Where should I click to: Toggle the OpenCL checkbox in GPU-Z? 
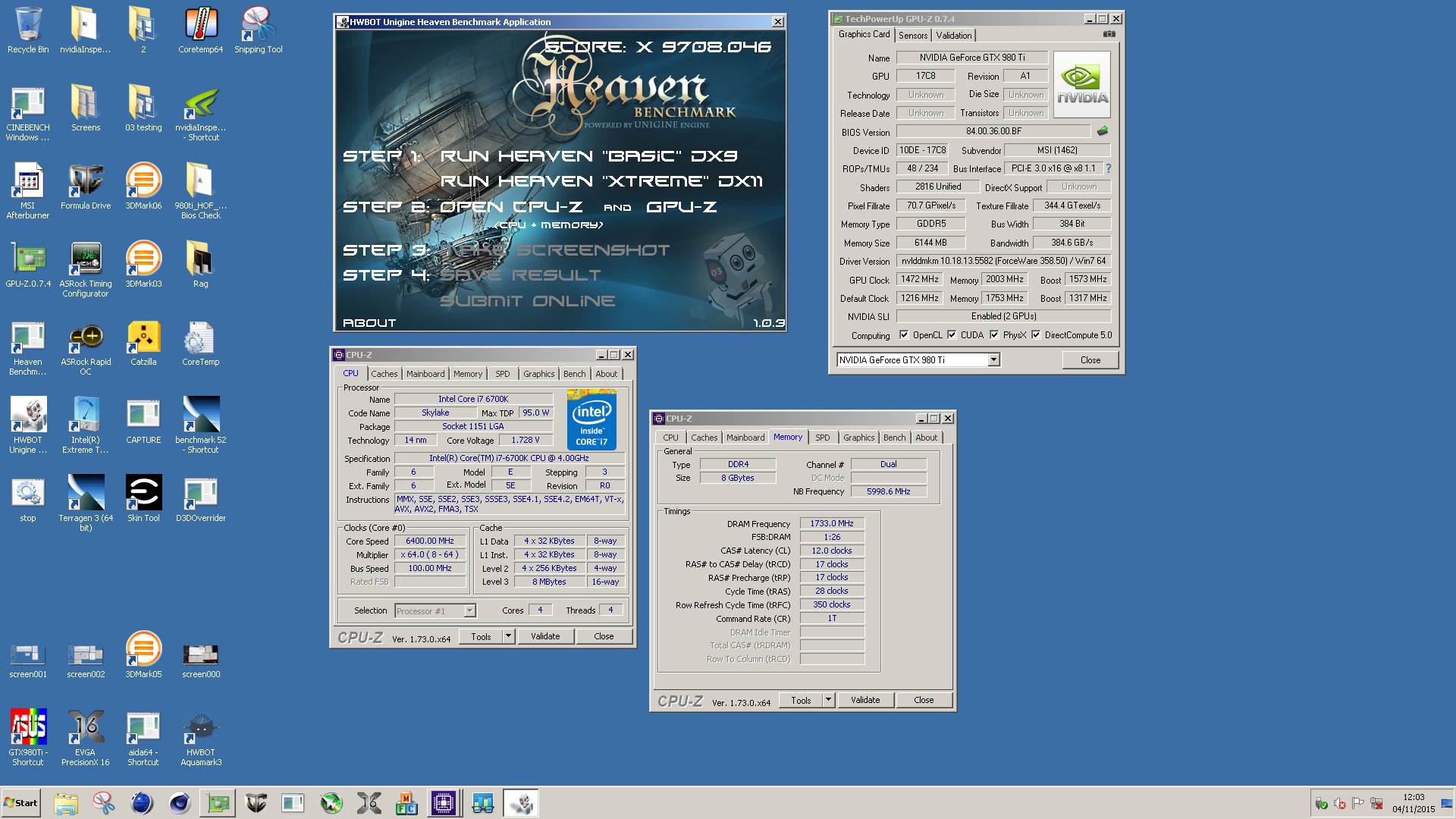click(x=903, y=334)
